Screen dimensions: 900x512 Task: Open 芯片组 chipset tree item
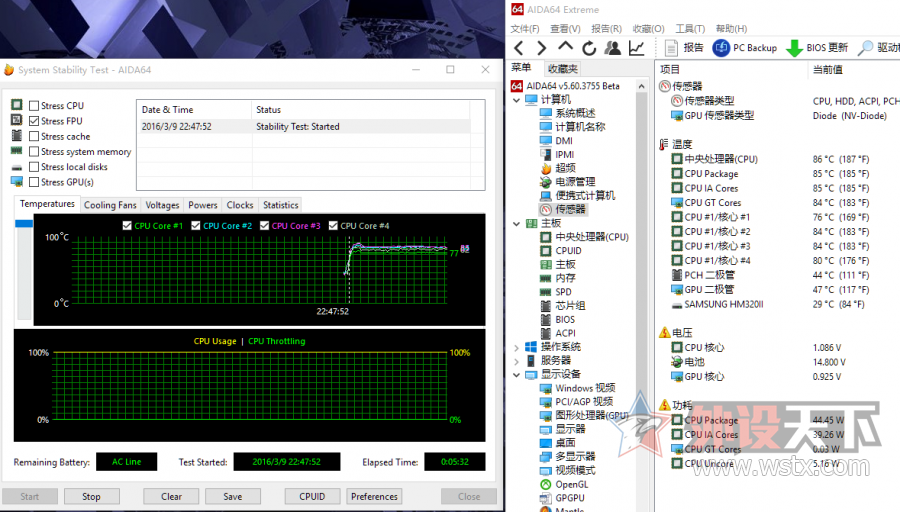click(x=570, y=306)
